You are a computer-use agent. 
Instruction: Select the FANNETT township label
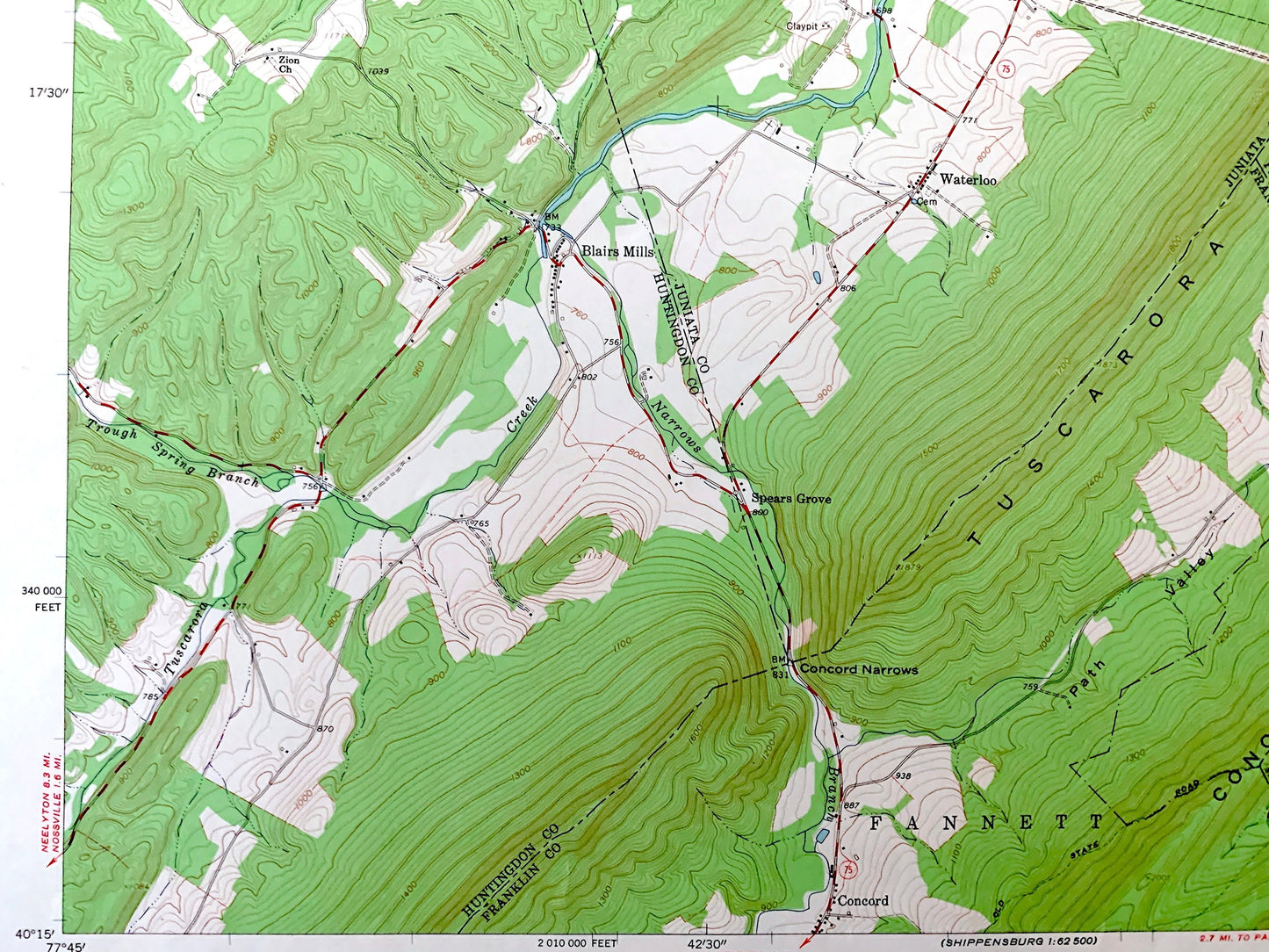985,823
